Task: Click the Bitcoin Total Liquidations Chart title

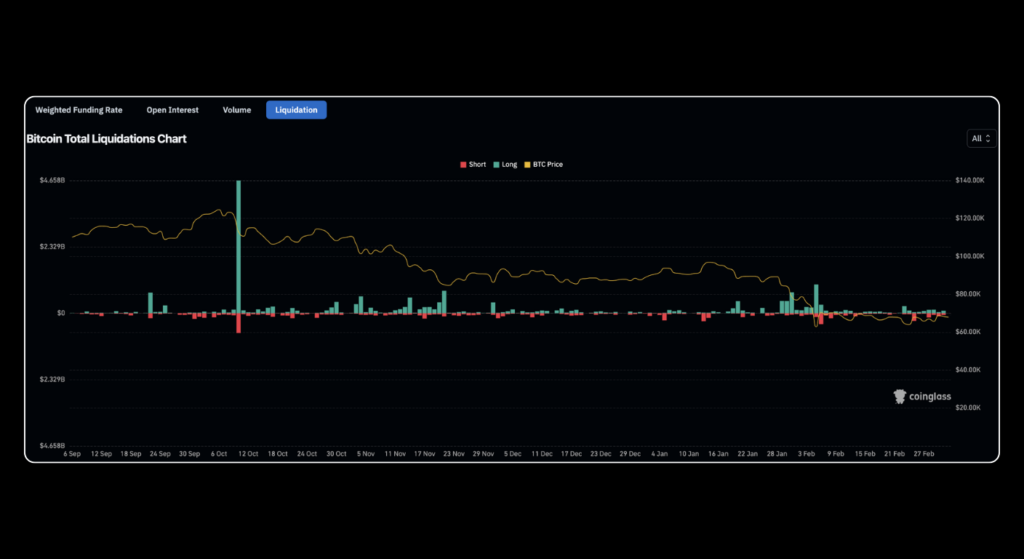Action: (106, 139)
